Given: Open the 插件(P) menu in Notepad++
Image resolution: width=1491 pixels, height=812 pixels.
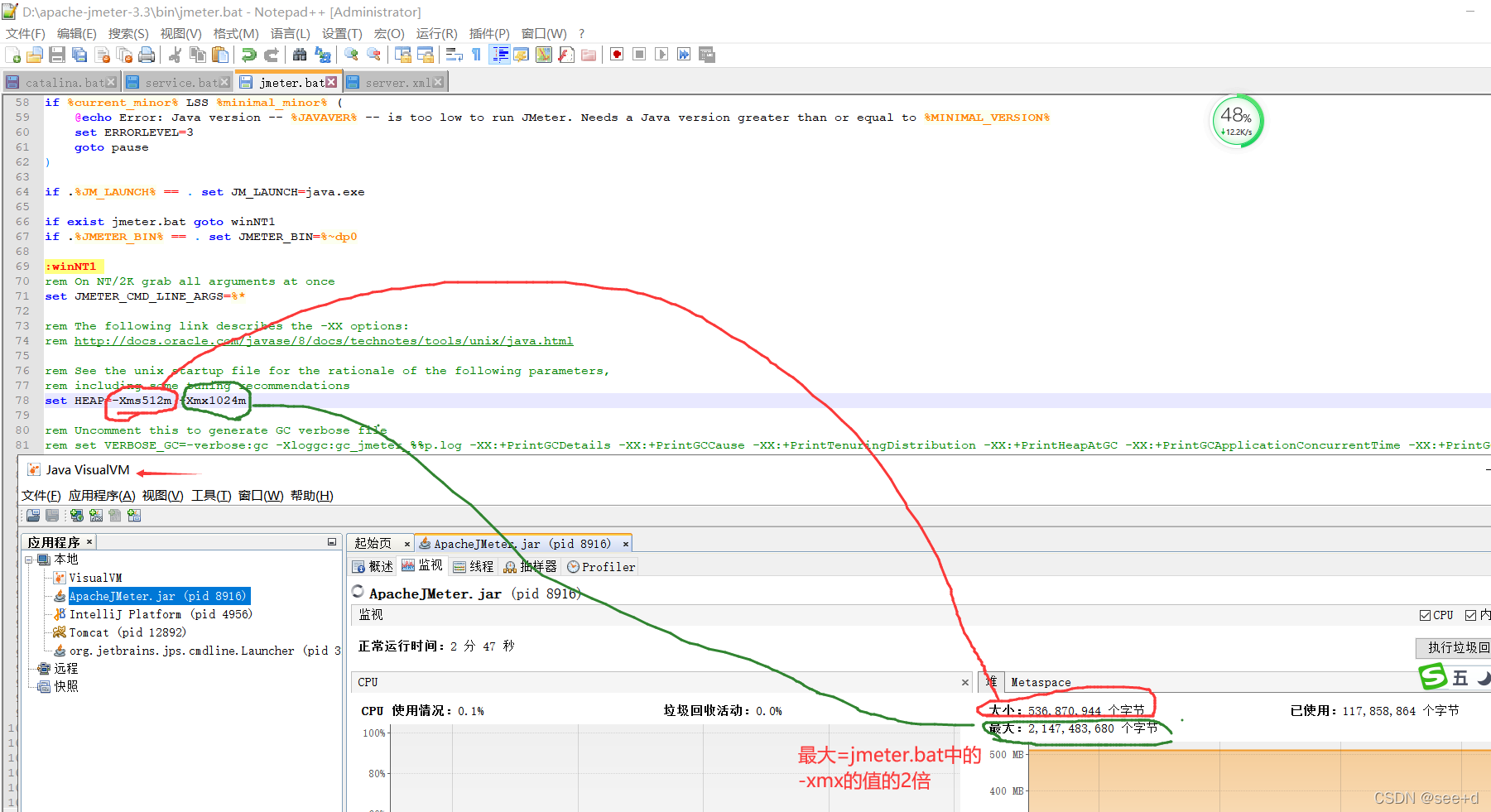Looking at the screenshot, I should pos(488,34).
